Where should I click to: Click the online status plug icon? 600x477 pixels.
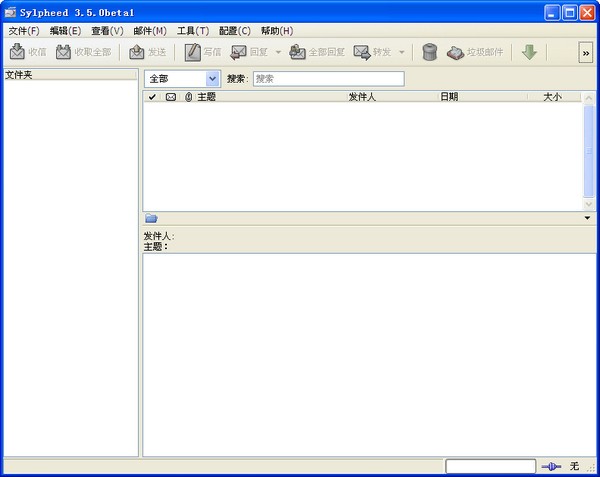point(551,466)
